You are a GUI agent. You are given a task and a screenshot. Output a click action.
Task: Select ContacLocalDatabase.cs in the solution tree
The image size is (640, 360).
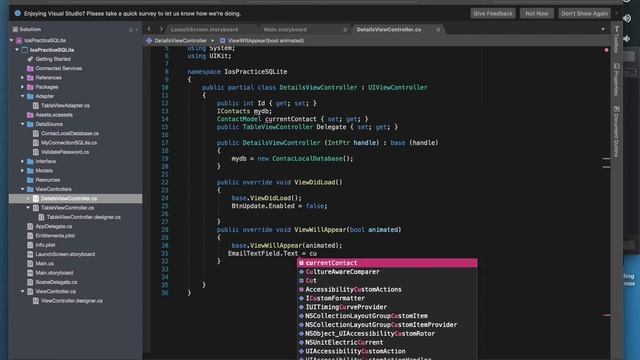(x=70, y=133)
